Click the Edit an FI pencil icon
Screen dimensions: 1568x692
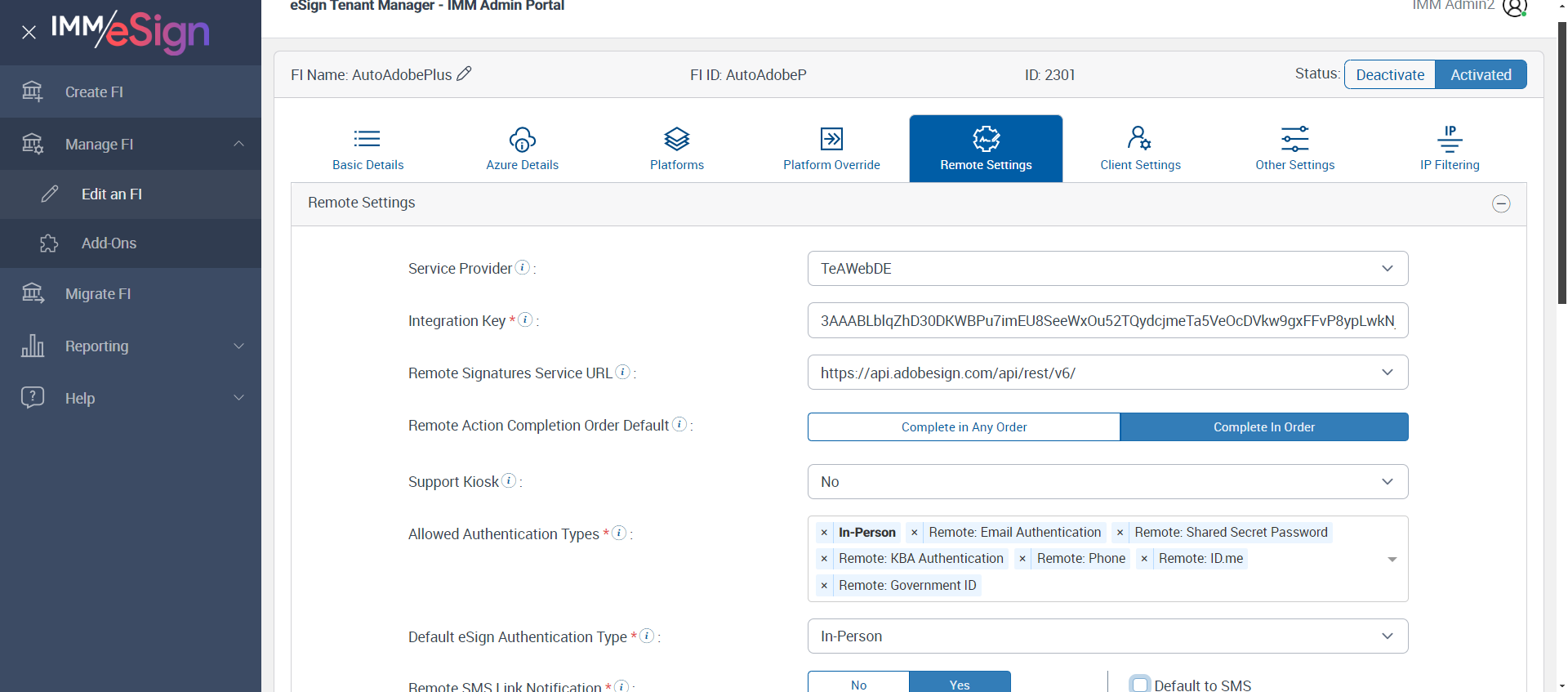coord(50,194)
